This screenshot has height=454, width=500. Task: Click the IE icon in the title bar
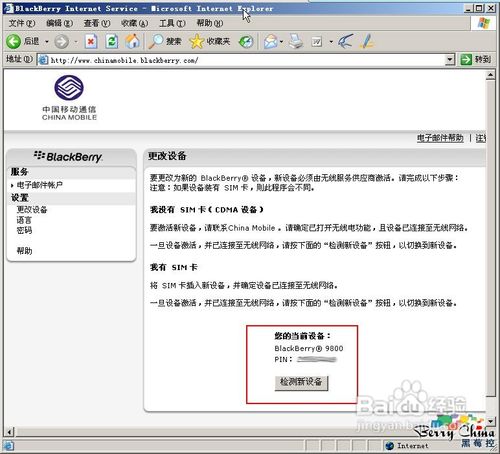coord(9,8)
